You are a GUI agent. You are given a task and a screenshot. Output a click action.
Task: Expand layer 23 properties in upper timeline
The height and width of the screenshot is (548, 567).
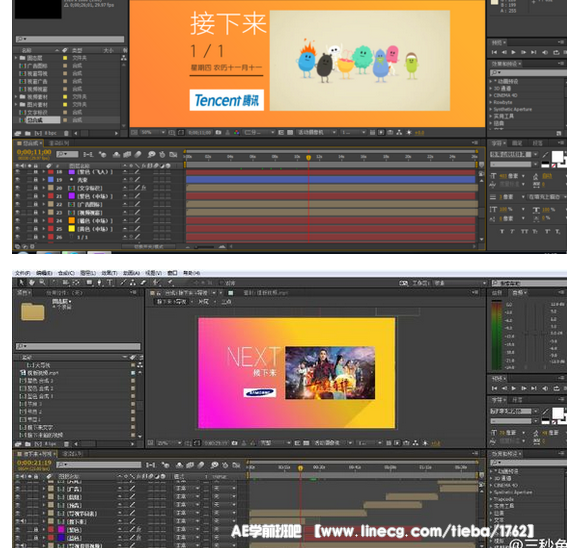pos(43,213)
